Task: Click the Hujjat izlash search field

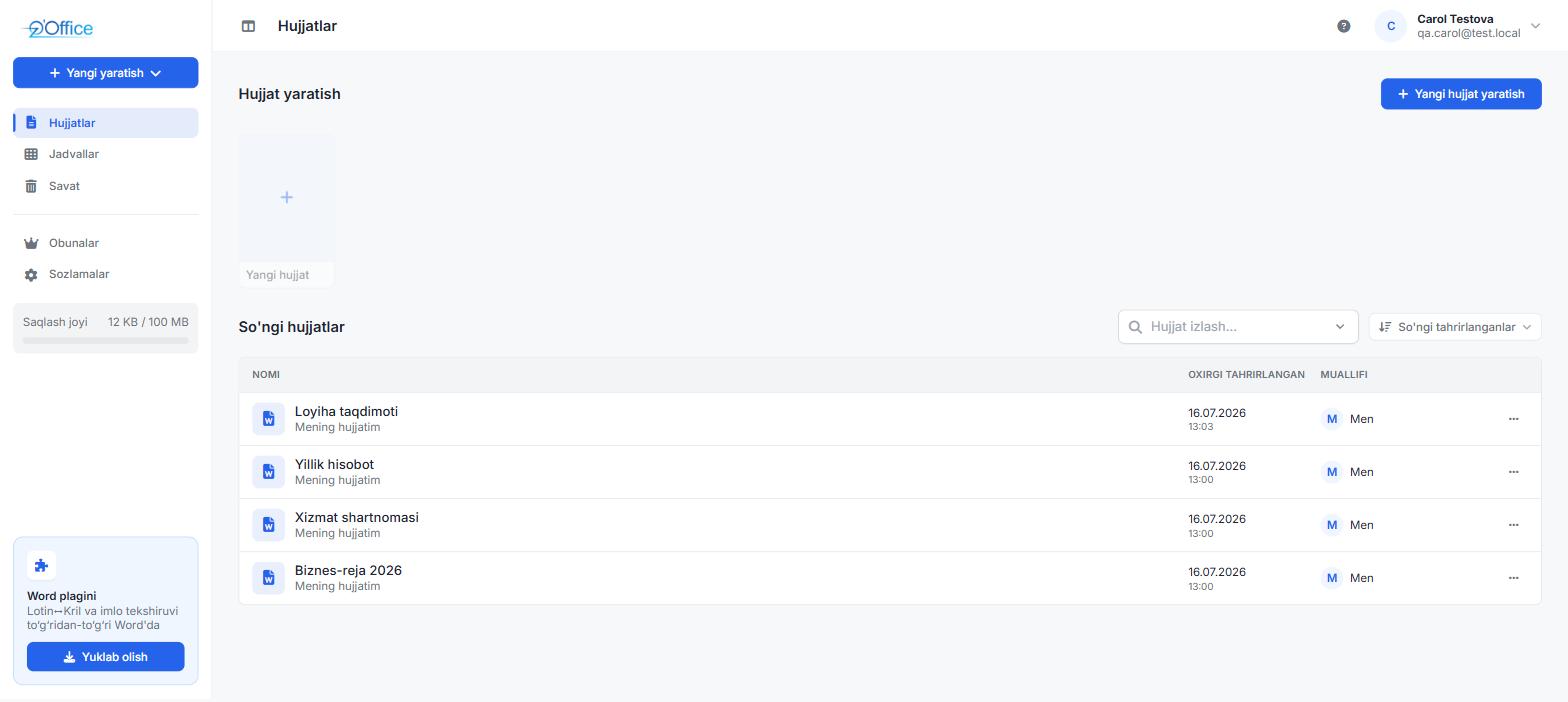Action: (x=1238, y=327)
